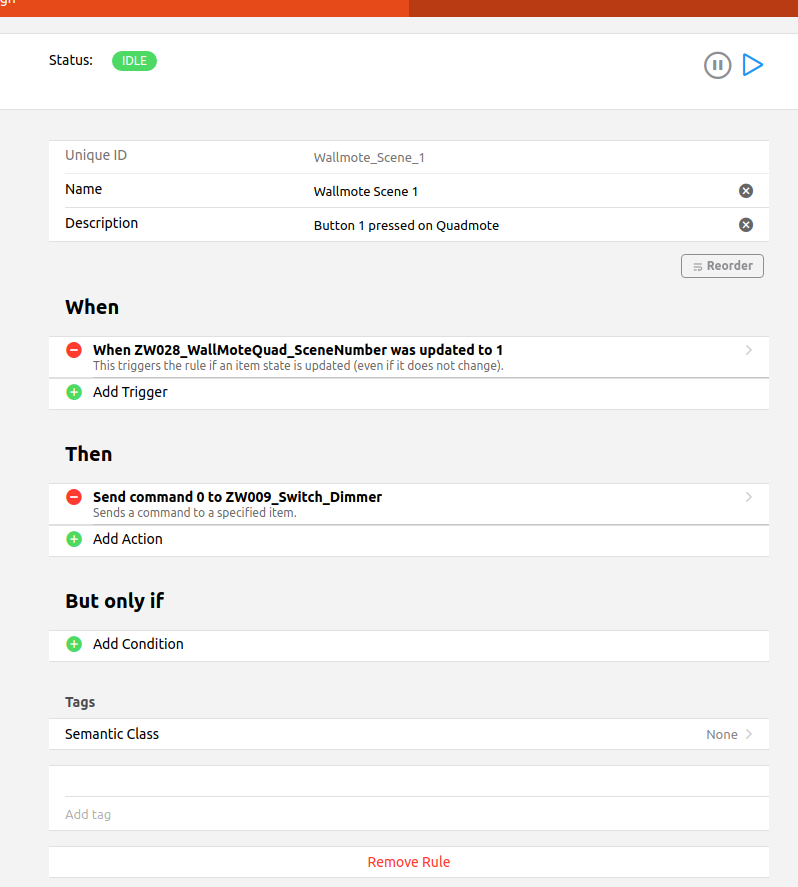Delete the WallMoteQuad trigger with red minus
The image size is (798, 887).
coord(74,350)
